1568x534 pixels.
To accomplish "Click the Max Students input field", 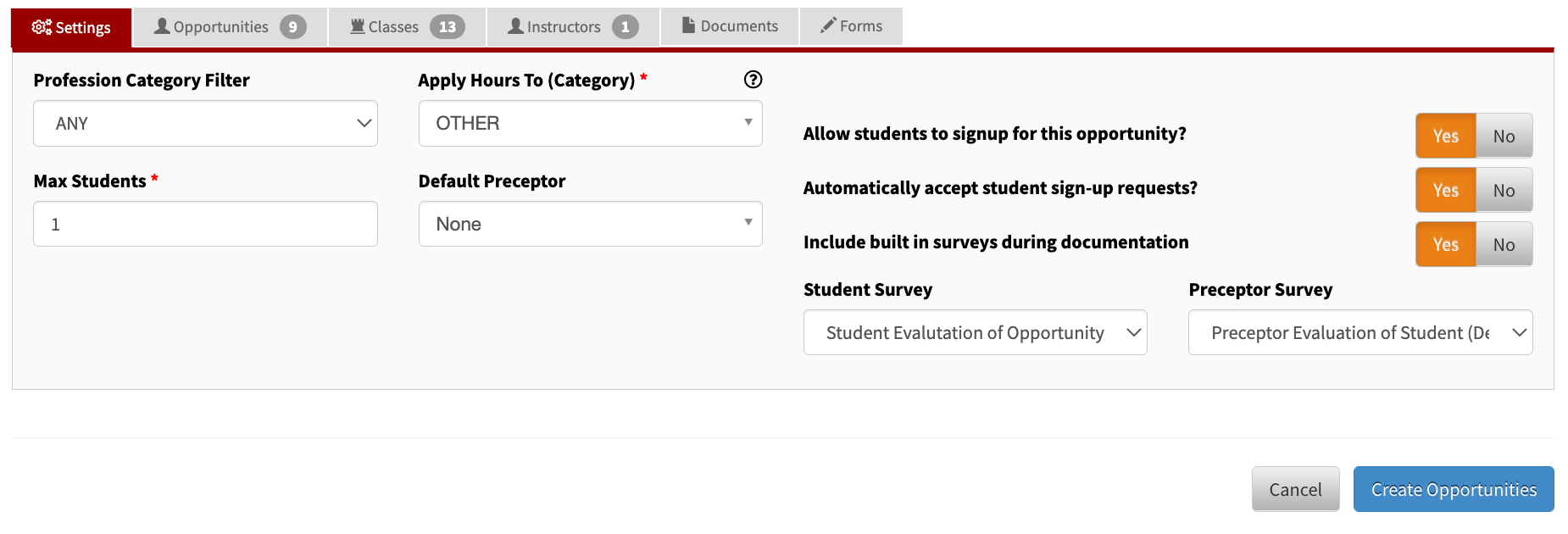I will click(x=205, y=224).
